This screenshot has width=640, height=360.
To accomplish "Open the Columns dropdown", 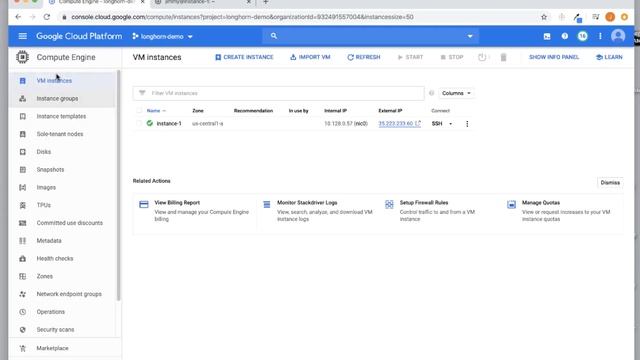I will (456, 93).
